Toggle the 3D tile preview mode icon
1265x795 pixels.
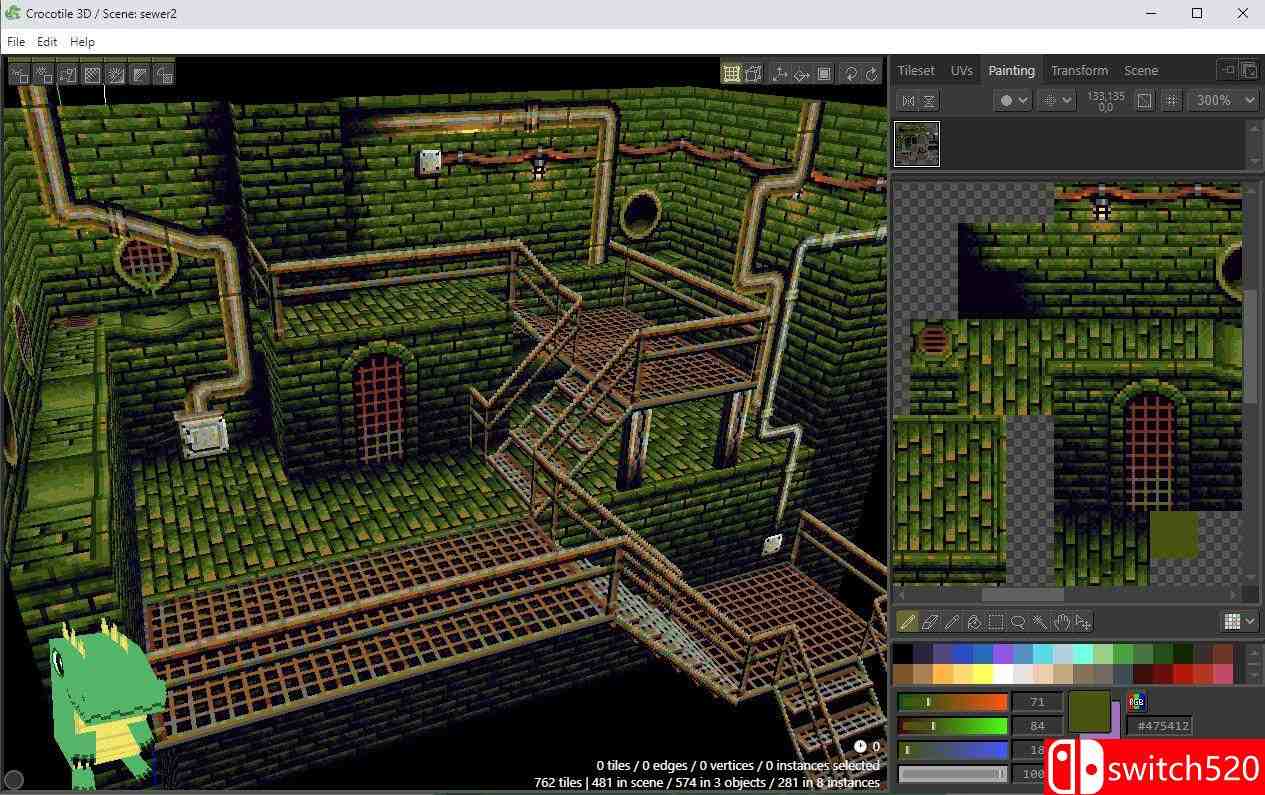(x=754, y=73)
